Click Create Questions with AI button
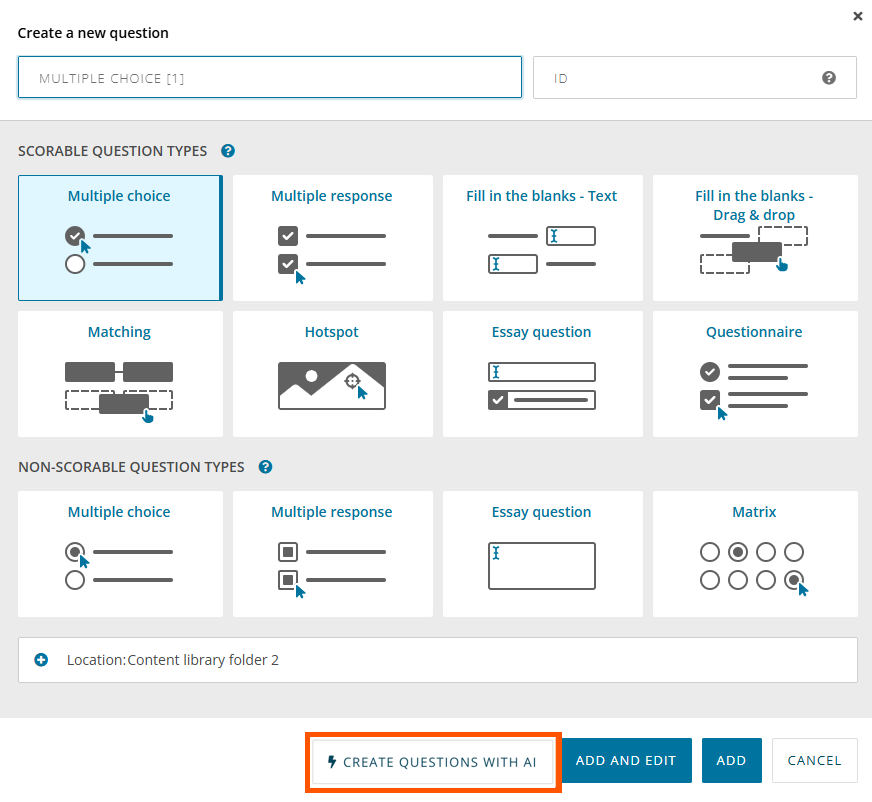The image size is (872, 802). click(432, 761)
